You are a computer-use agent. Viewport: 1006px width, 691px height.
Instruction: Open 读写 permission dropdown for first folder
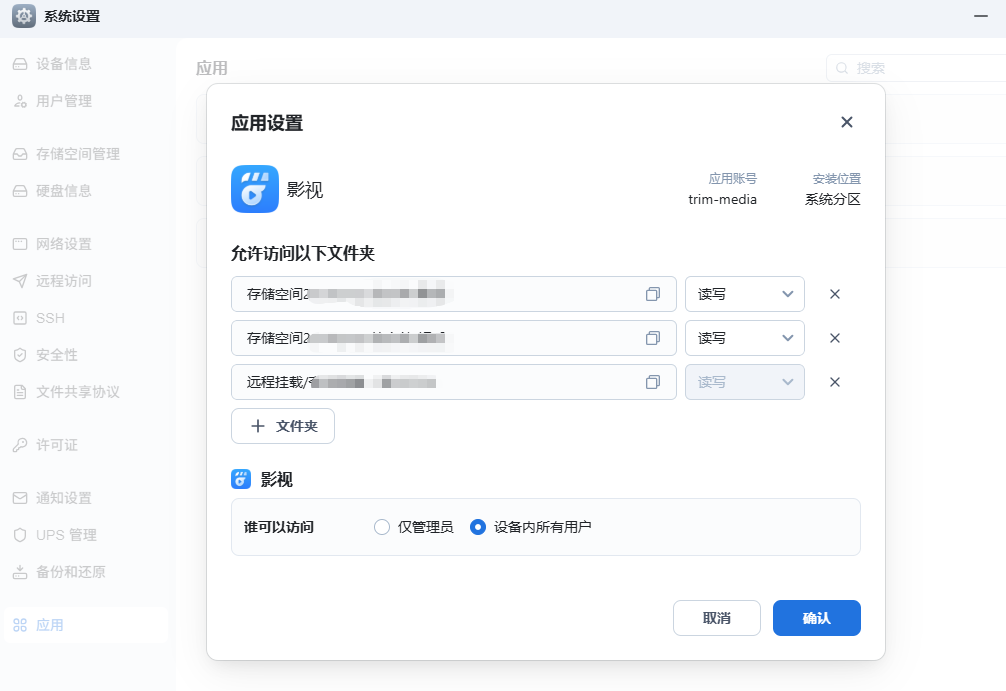coord(745,294)
